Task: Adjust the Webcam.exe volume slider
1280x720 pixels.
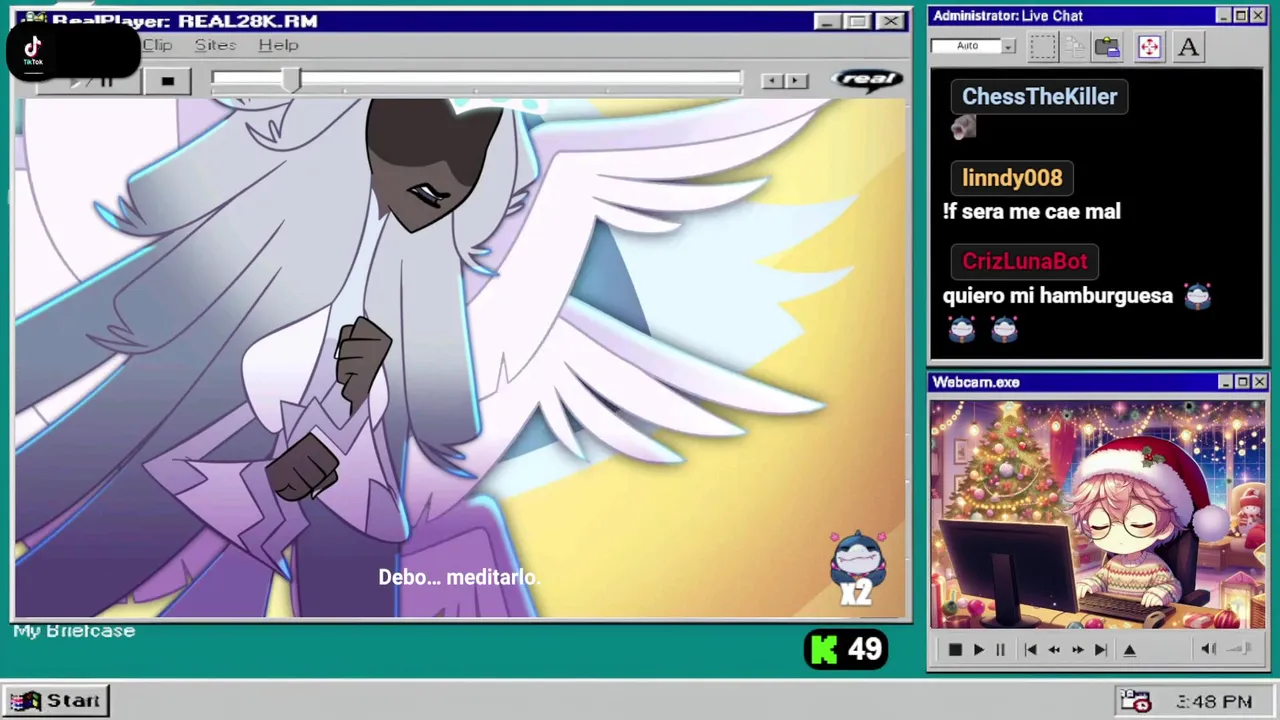Action: pos(1239,650)
